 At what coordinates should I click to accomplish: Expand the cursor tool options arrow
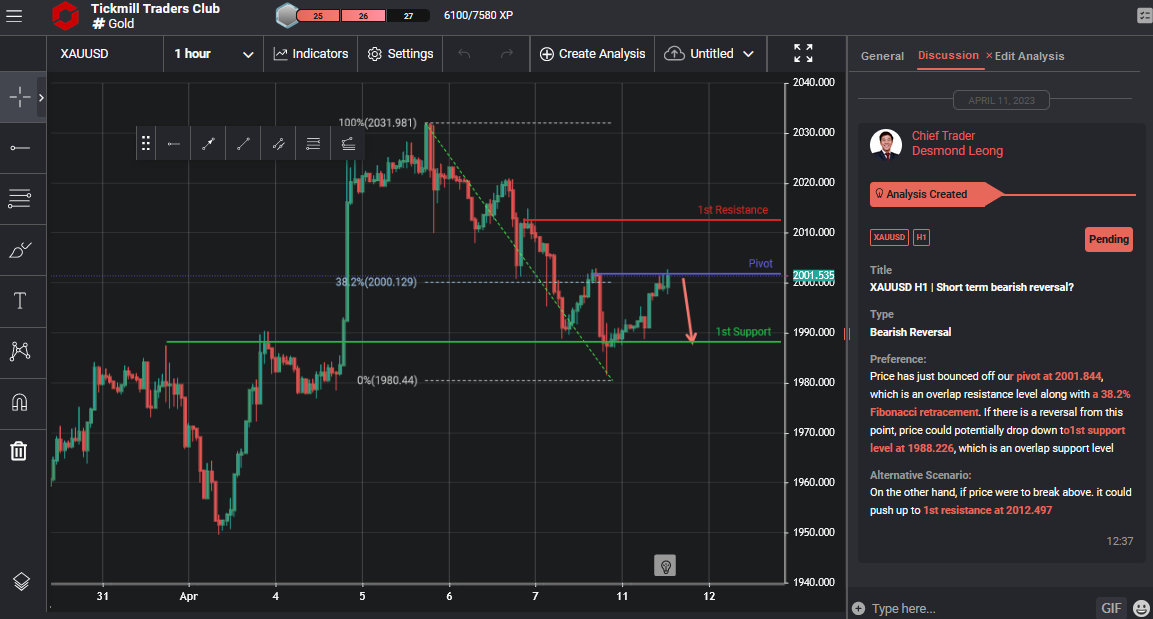[x=41, y=97]
